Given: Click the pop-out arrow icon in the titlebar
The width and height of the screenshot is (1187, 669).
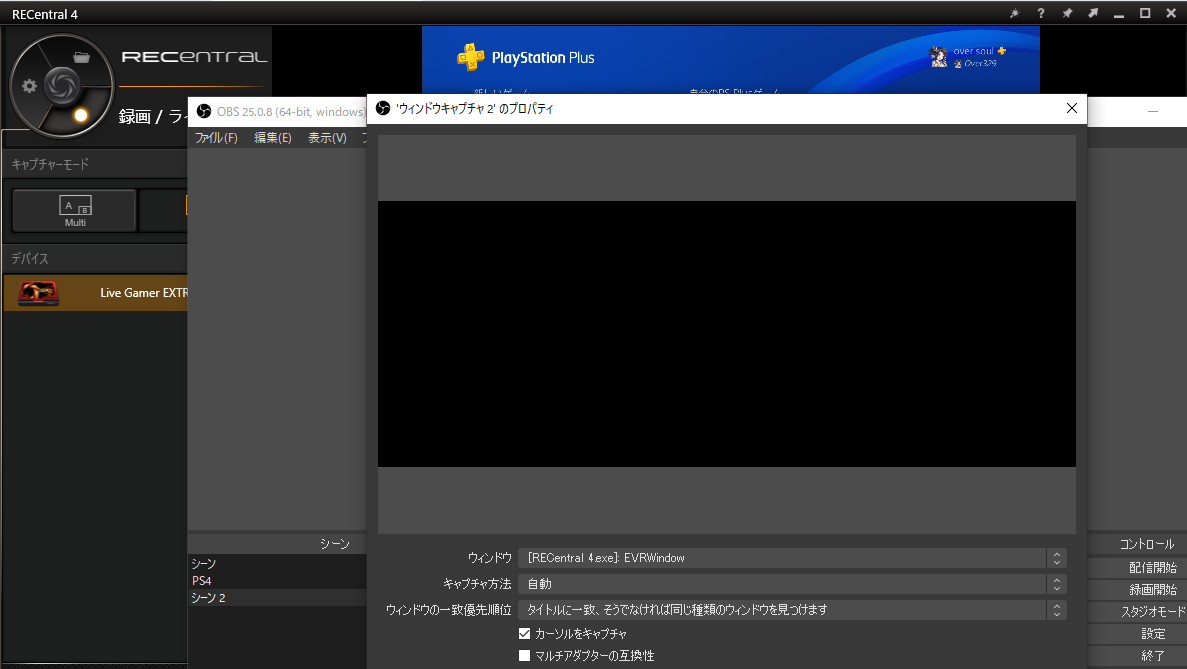Looking at the screenshot, I should click(1091, 13).
